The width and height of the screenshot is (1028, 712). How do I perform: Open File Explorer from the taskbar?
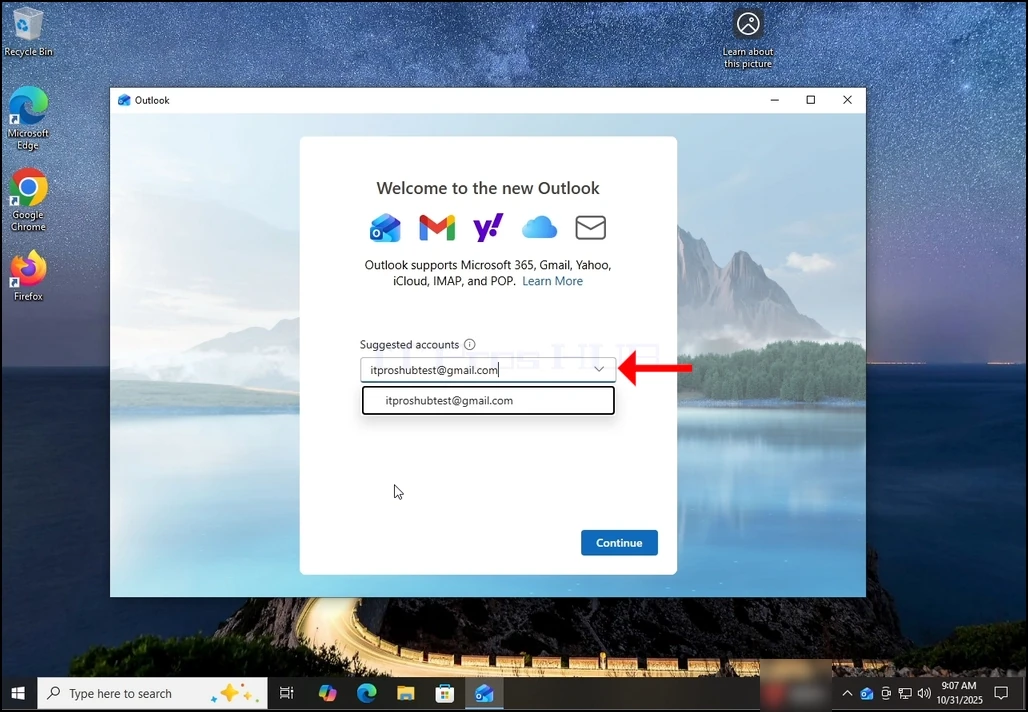406,694
